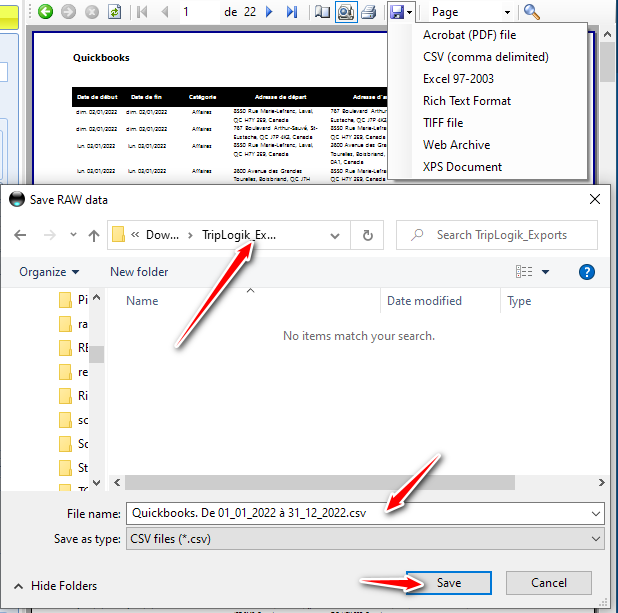The image size is (618, 613).
Task: Click the File name text field
Action: click(358, 513)
